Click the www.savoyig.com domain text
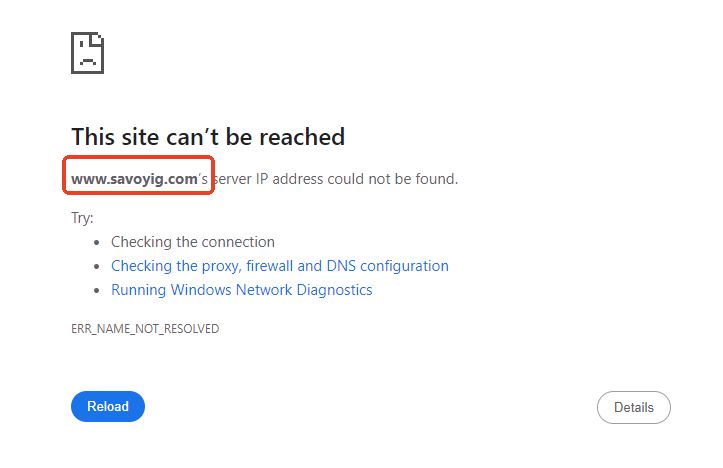This screenshot has width=723, height=468. [x=134, y=179]
